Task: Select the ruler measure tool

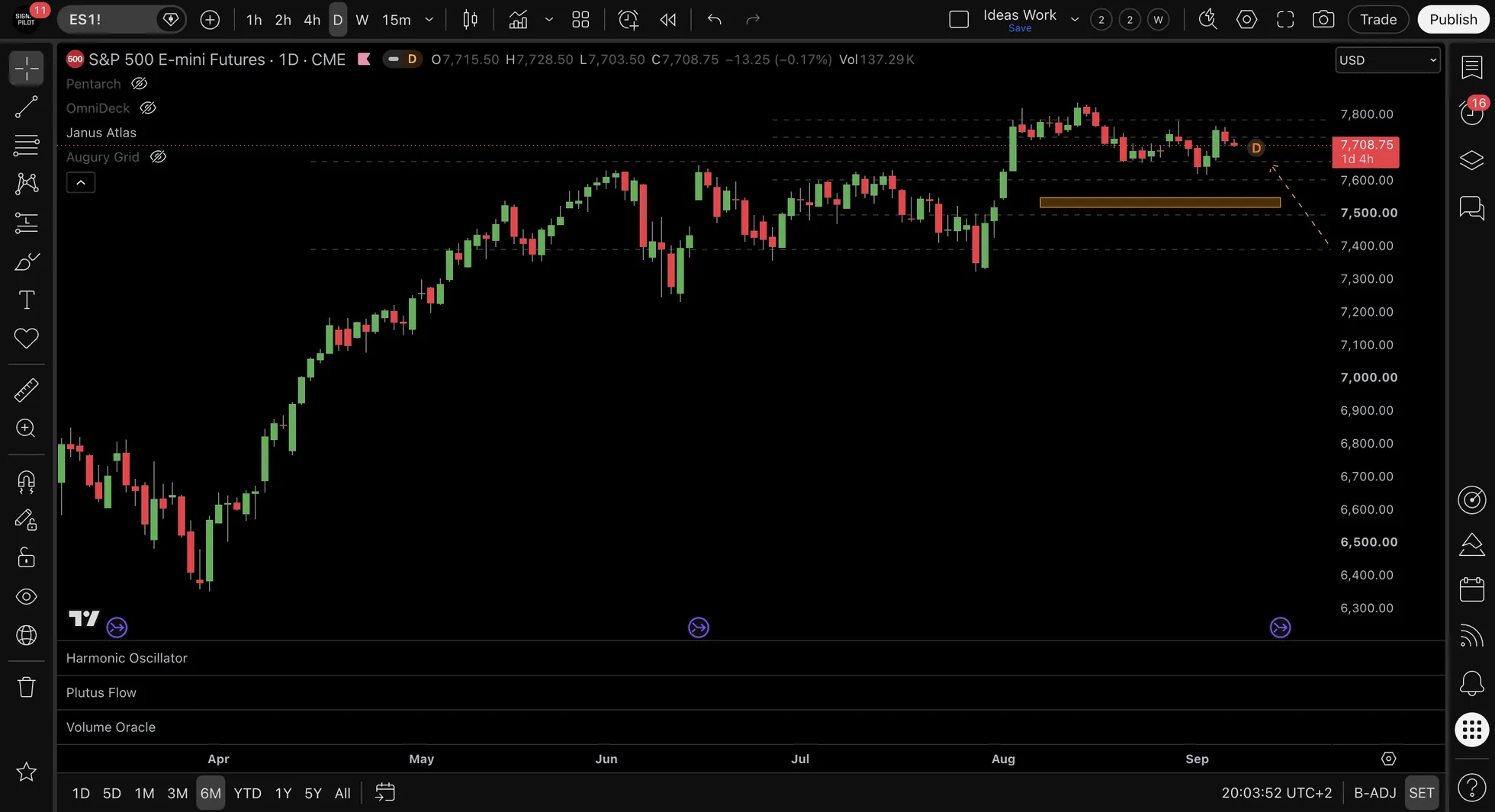Action: [x=27, y=390]
